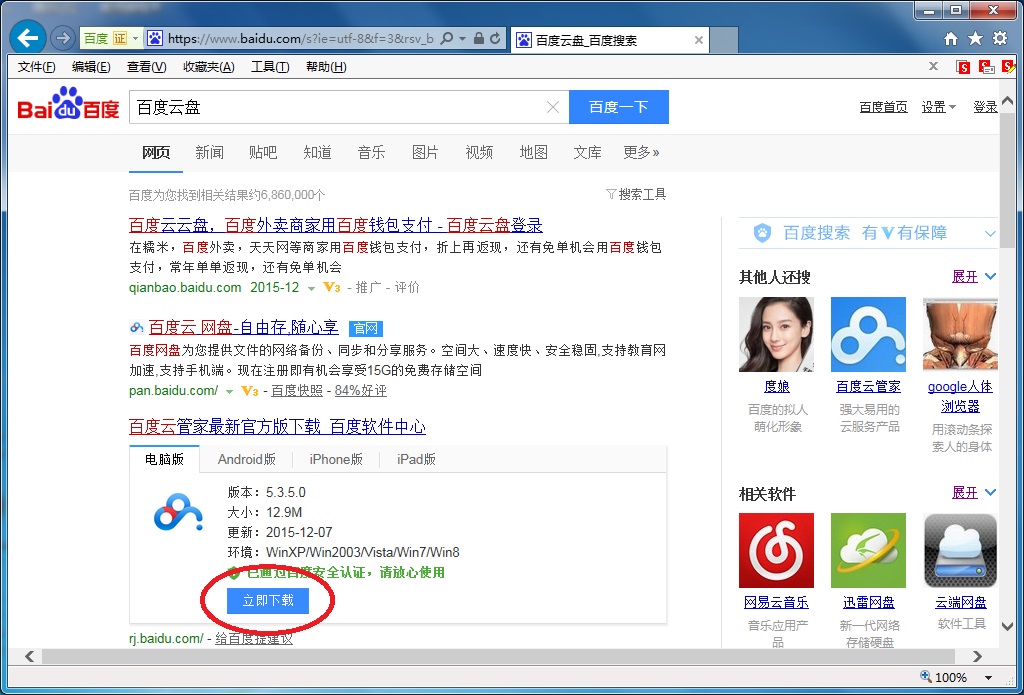Click the V3 badge next to qianbao.baidu.com
1024x695 pixels.
pyautogui.click(x=332, y=287)
